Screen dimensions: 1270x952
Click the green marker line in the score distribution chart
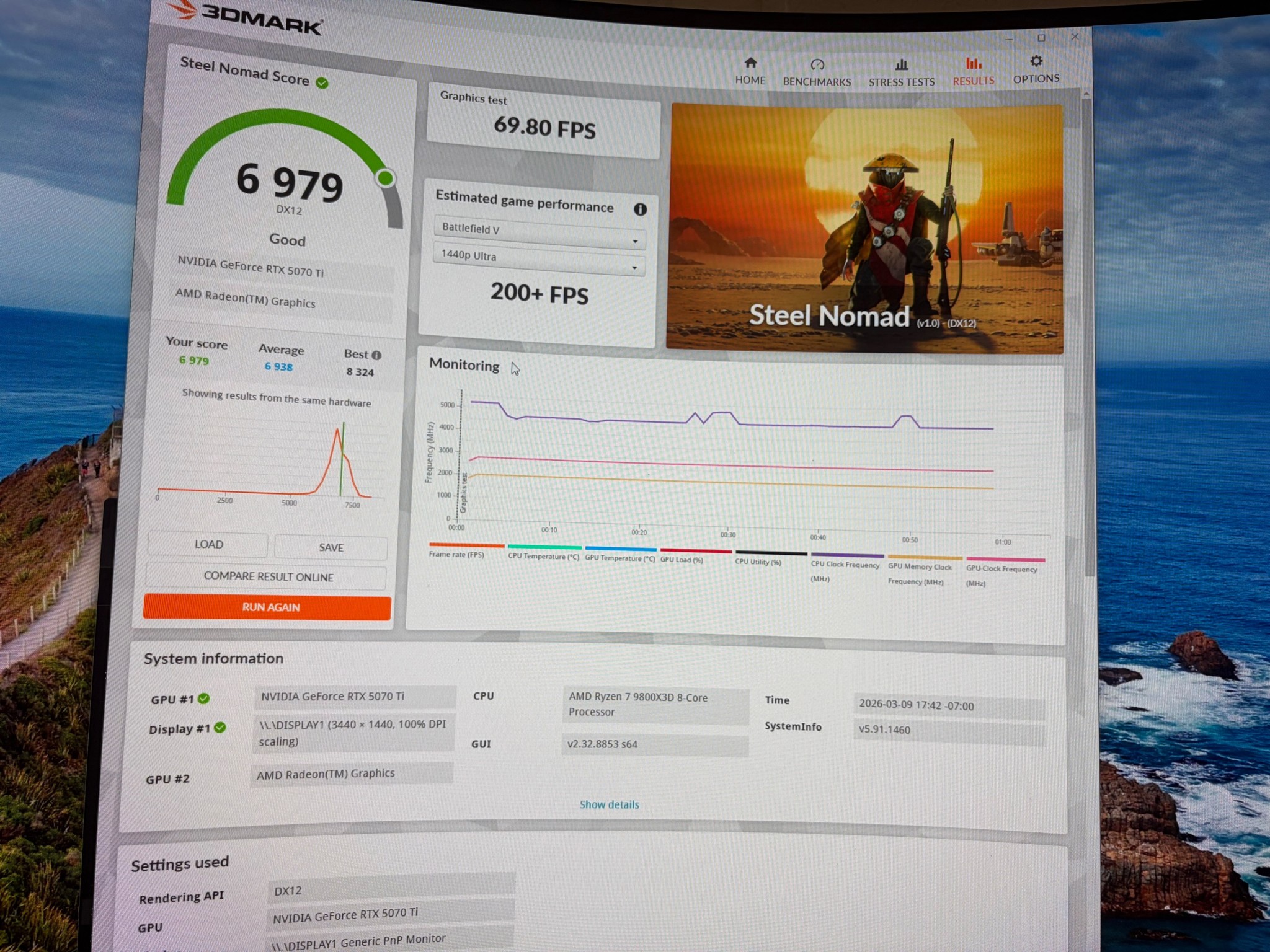[x=342, y=459]
